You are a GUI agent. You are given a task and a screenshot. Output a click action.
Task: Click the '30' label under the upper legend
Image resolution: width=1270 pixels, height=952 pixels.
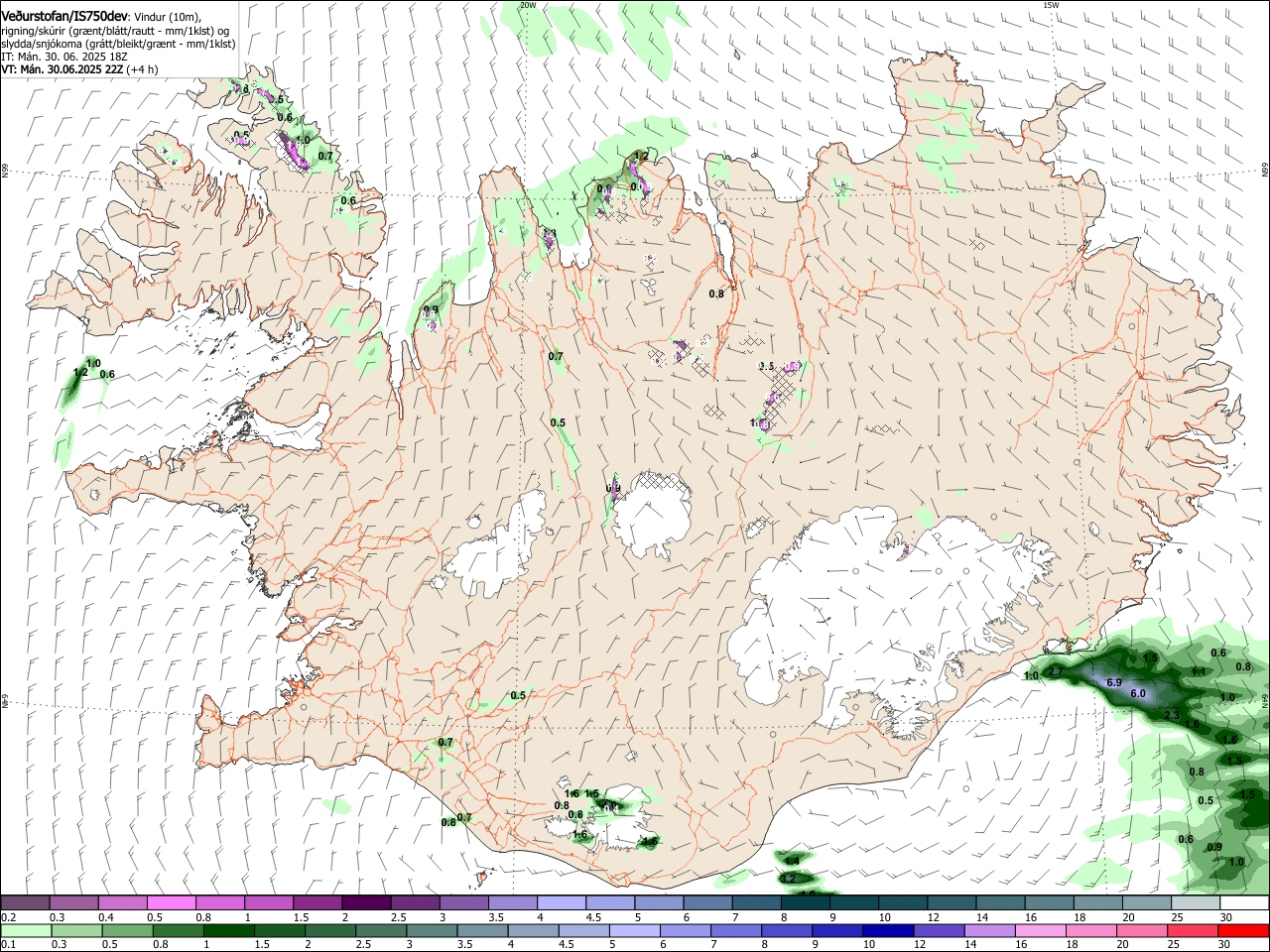click(x=1228, y=917)
